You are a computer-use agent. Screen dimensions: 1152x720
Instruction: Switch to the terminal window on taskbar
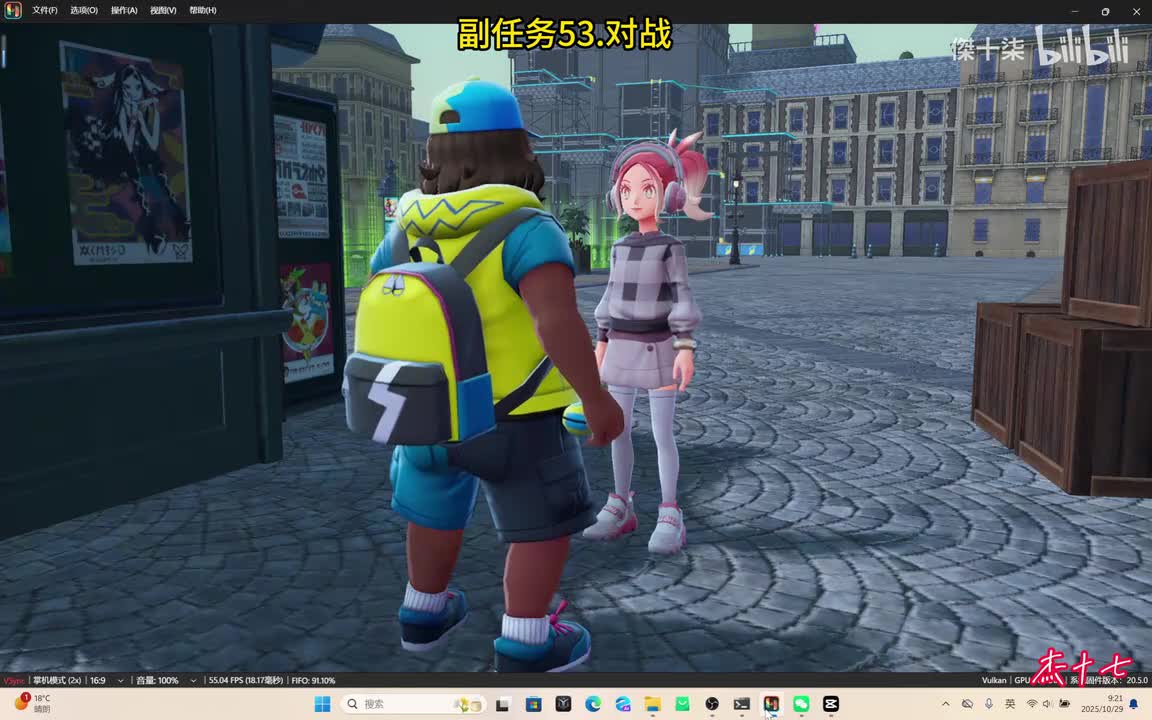point(742,704)
